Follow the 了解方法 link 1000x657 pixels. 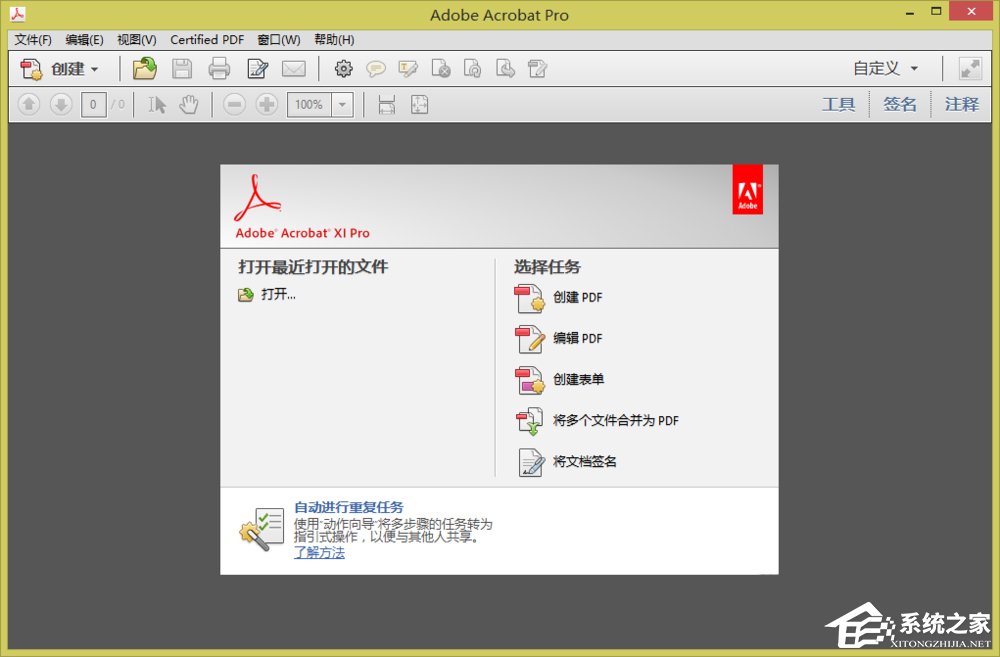[319, 551]
